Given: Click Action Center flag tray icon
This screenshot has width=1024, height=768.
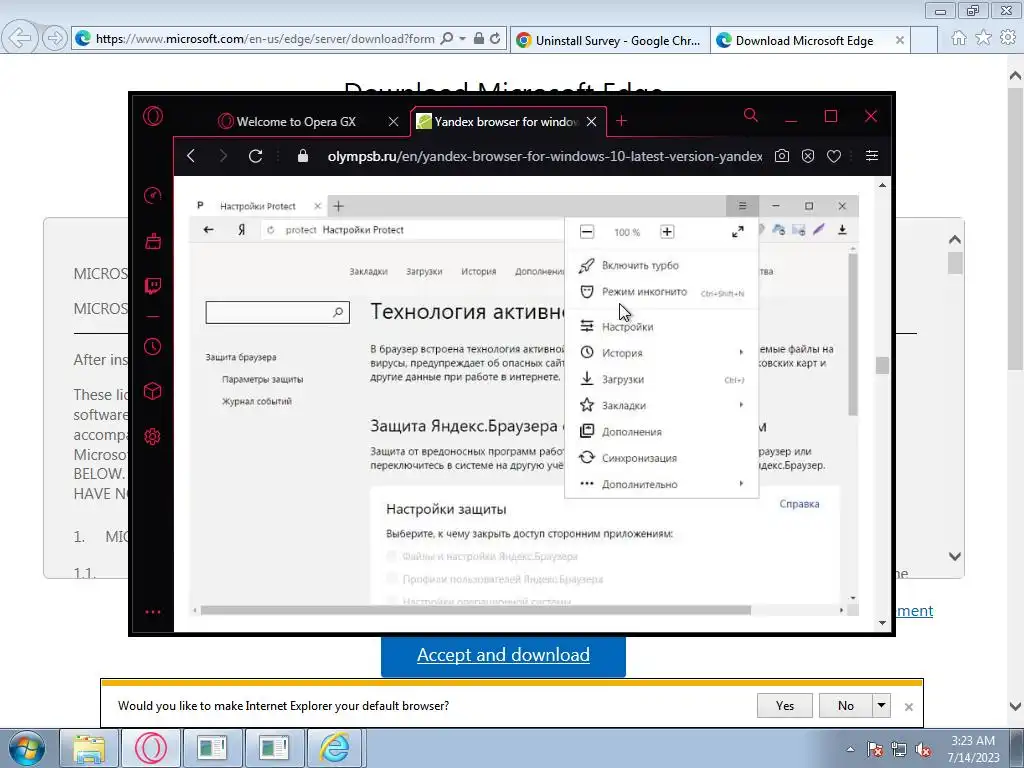Looking at the screenshot, I should click(875, 750).
